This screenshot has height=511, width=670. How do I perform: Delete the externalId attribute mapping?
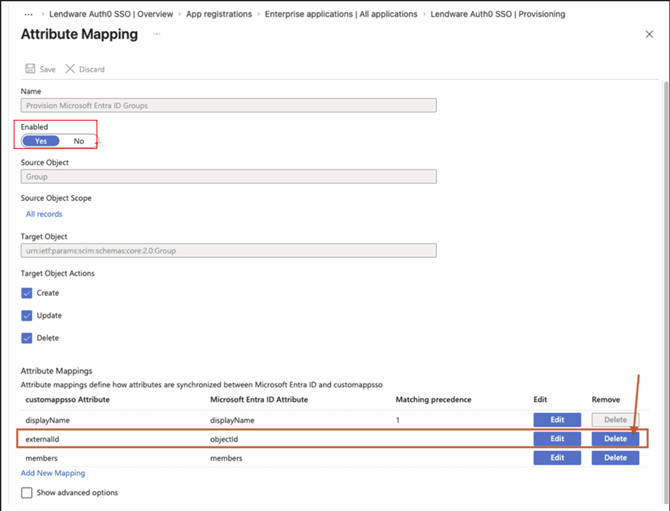(615, 438)
